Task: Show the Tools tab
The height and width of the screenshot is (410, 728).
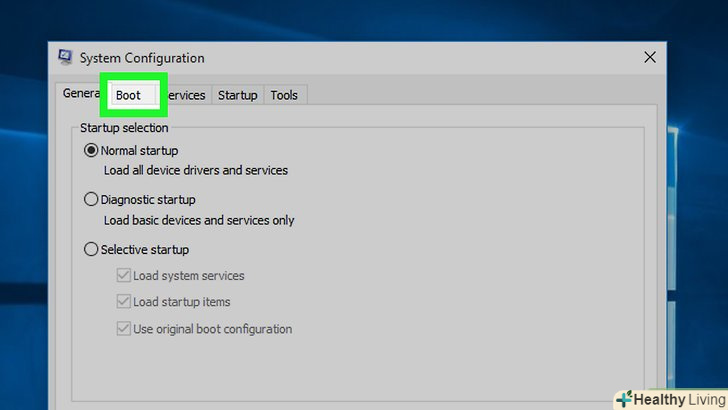Action: [284, 95]
